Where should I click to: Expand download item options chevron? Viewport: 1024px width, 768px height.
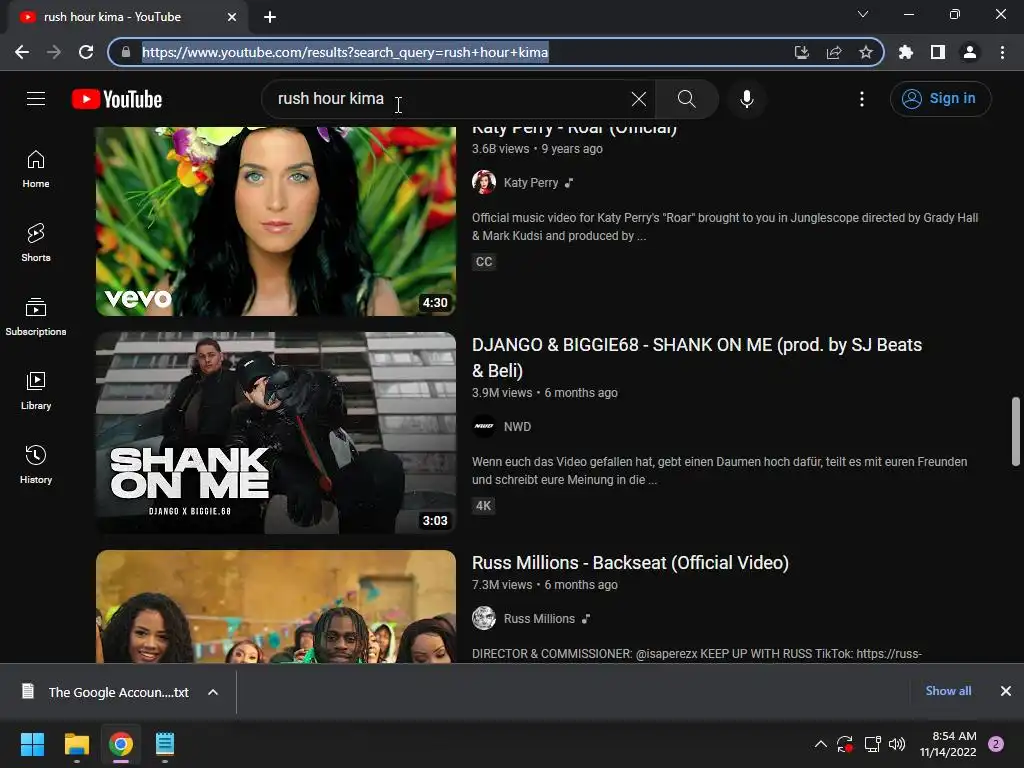[x=213, y=692]
